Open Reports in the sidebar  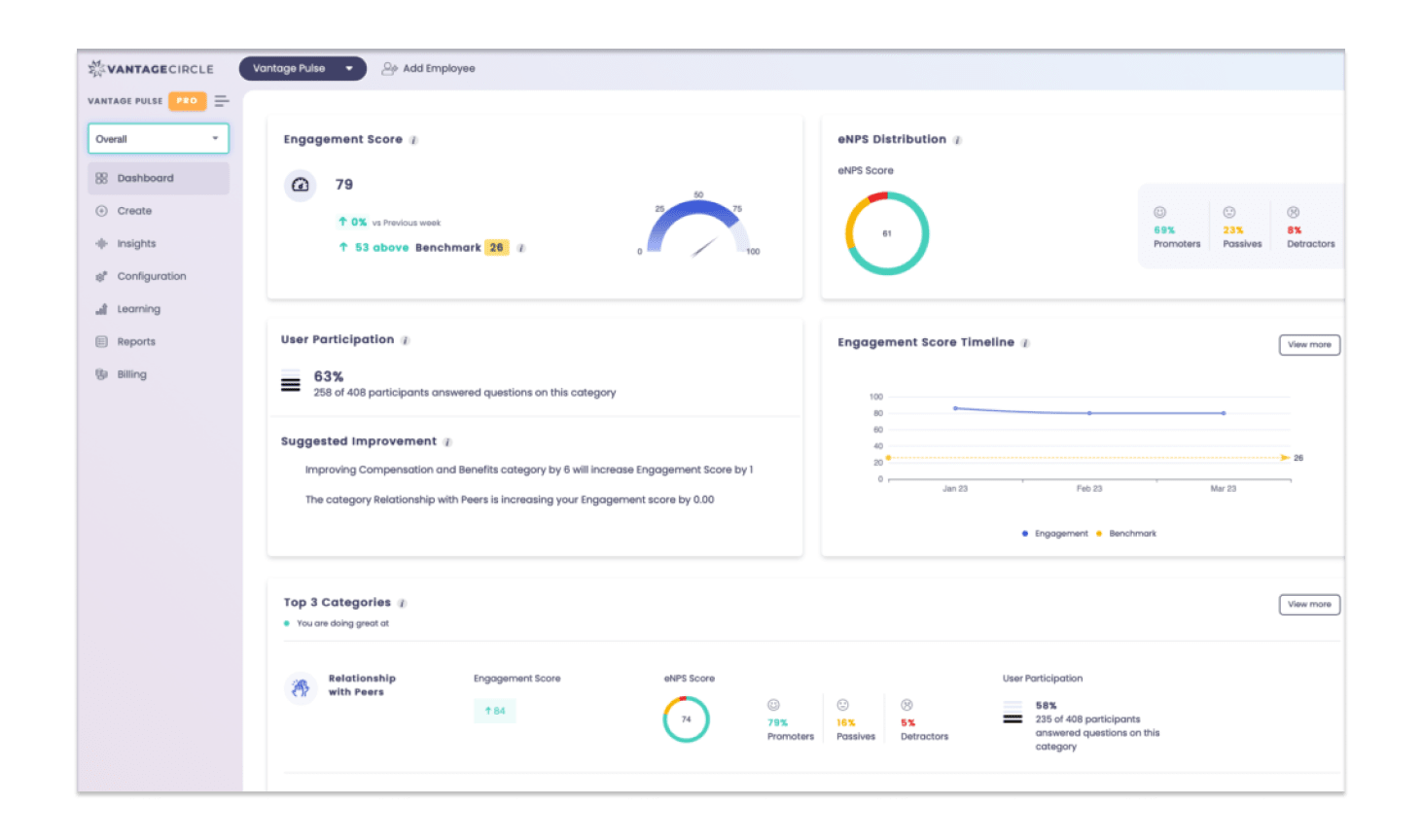coord(136,342)
